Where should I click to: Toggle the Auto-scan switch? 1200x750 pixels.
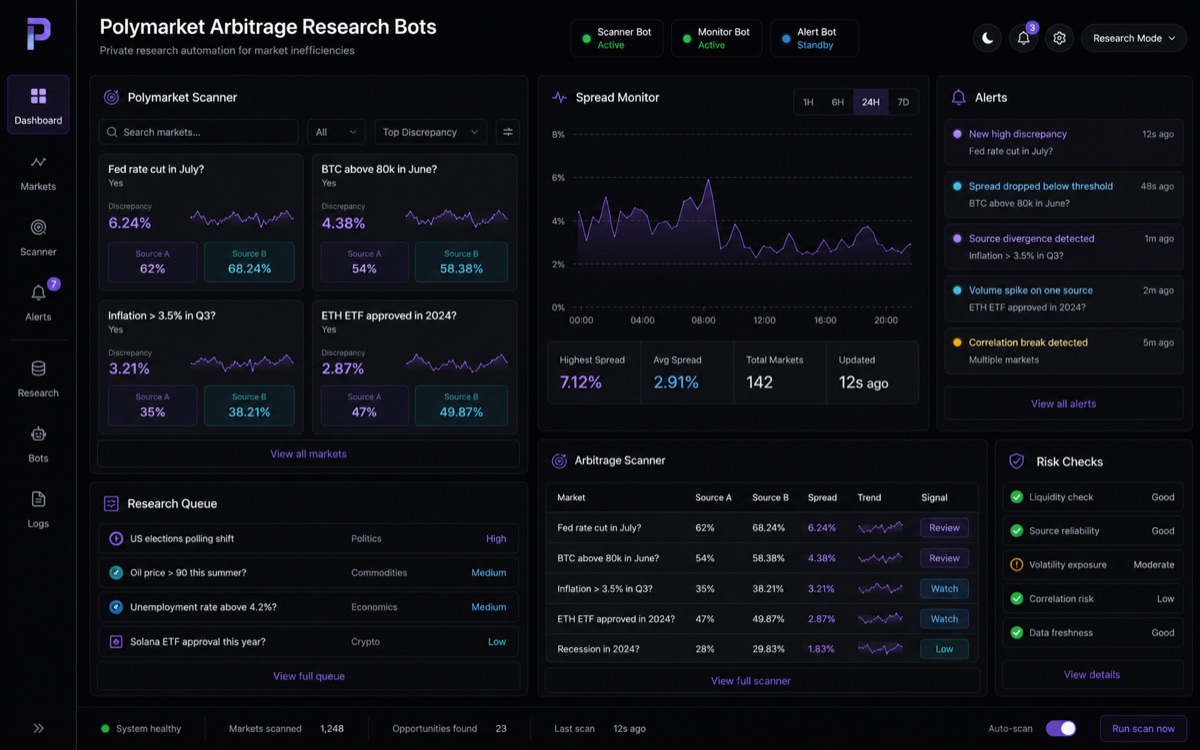pyautogui.click(x=1061, y=728)
